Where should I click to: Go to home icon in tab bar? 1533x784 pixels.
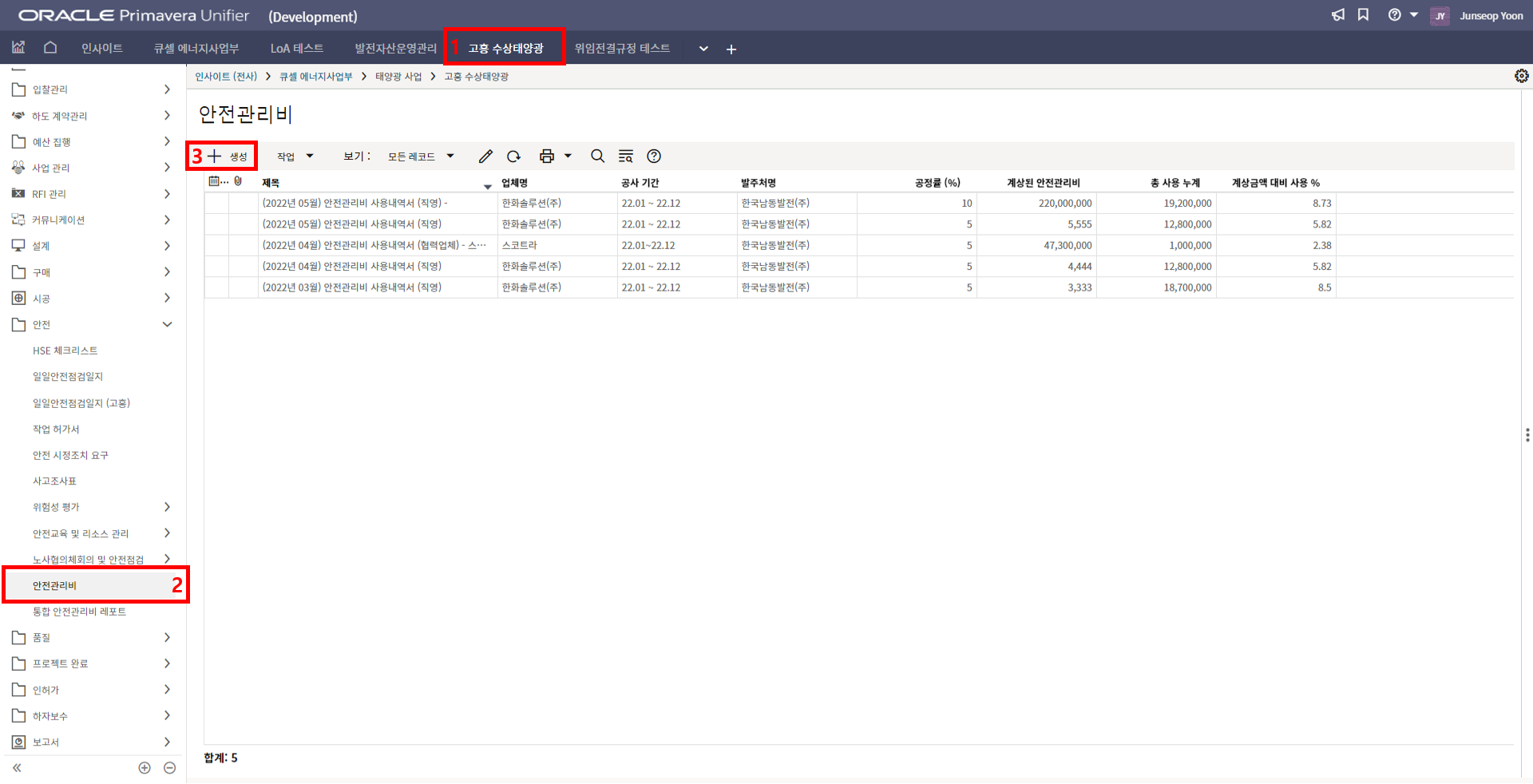(x=50, y=48)
